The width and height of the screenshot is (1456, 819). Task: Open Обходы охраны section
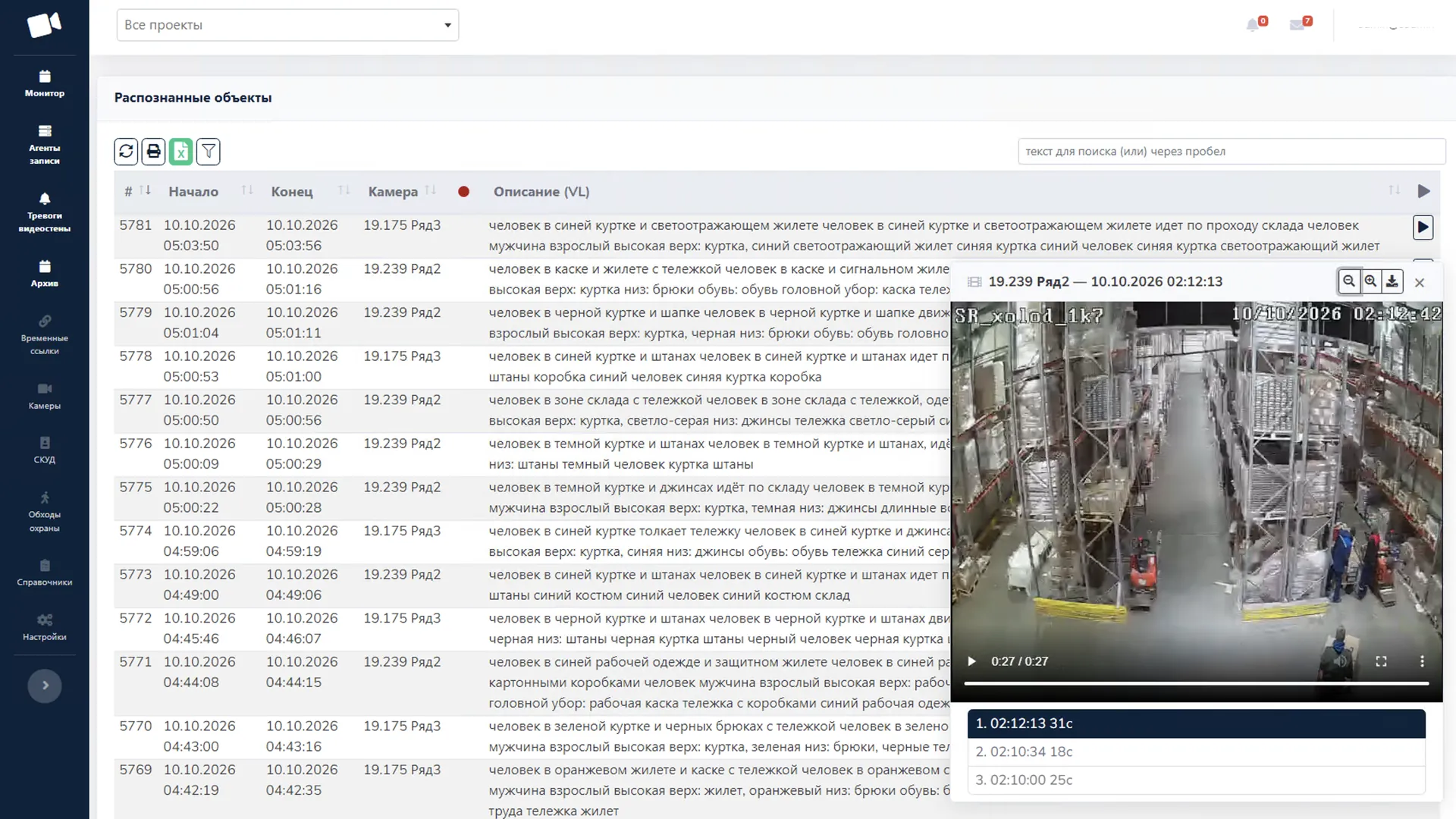[44, 512]
